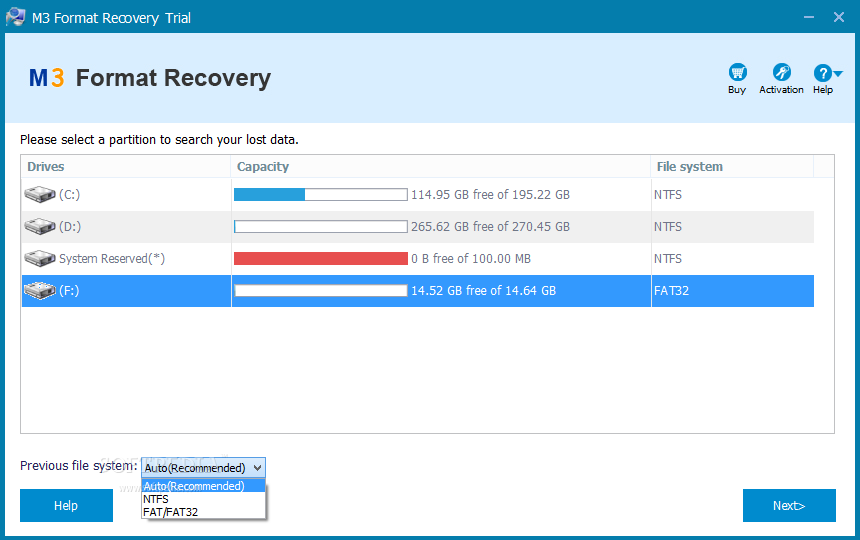Expand the arrow next to Help icon
Viewport: 860px width, 540px height.
pos(838,73)
